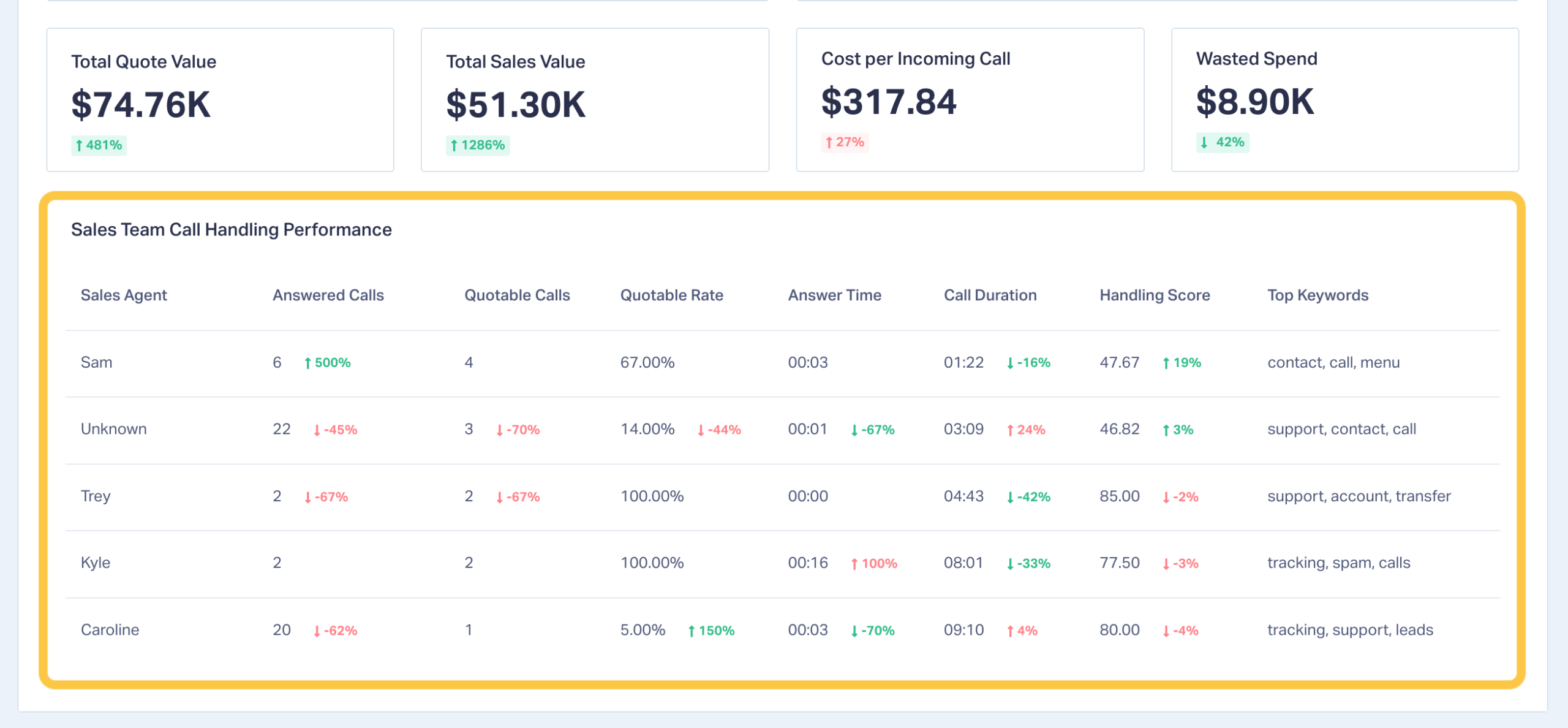Sort by the Sales Agent column header
The width and height of the screenshot is (1568, 728).
(124, 295)
